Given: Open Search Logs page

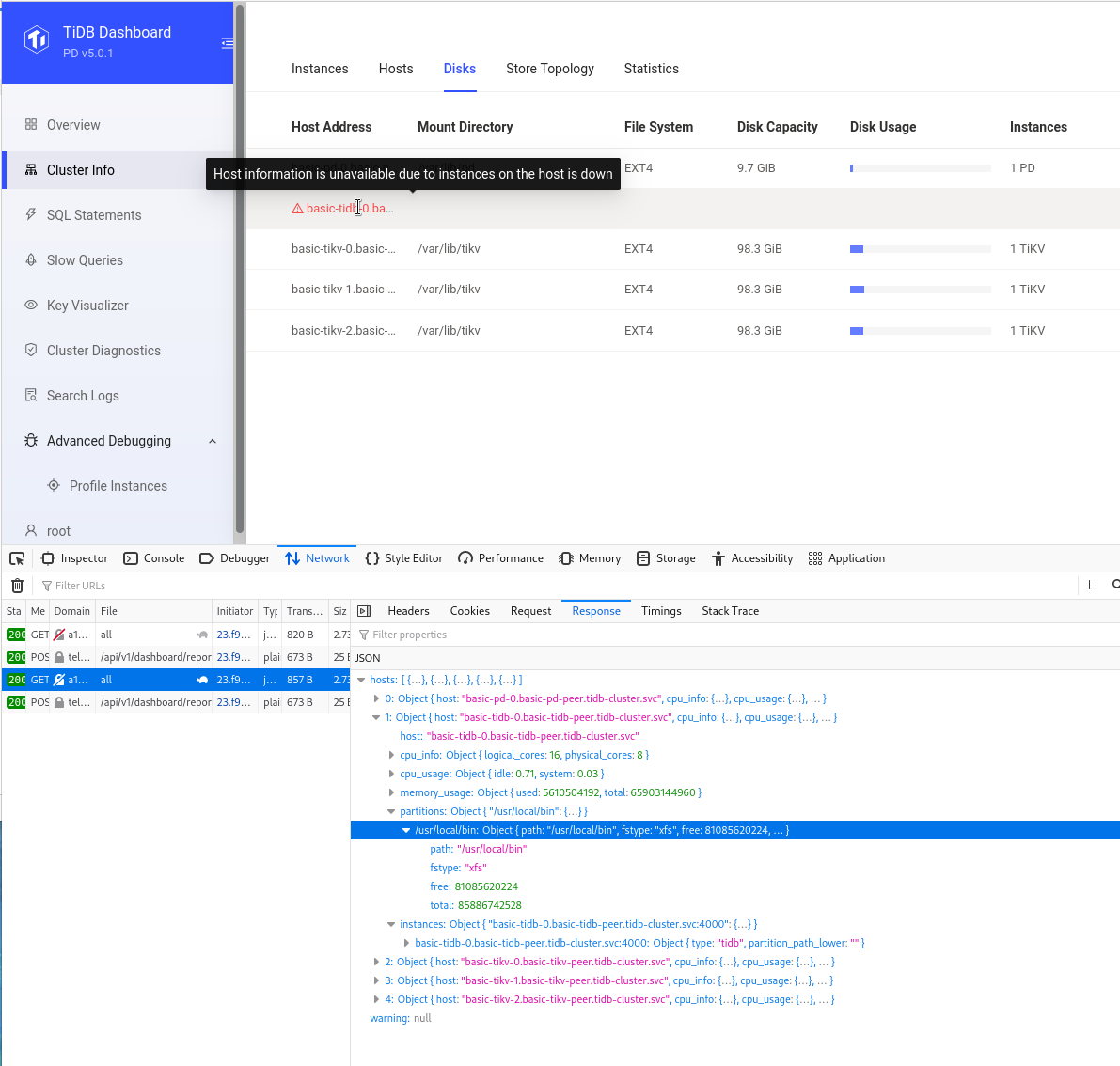Looking at the screenshot, I should [83, 396].
